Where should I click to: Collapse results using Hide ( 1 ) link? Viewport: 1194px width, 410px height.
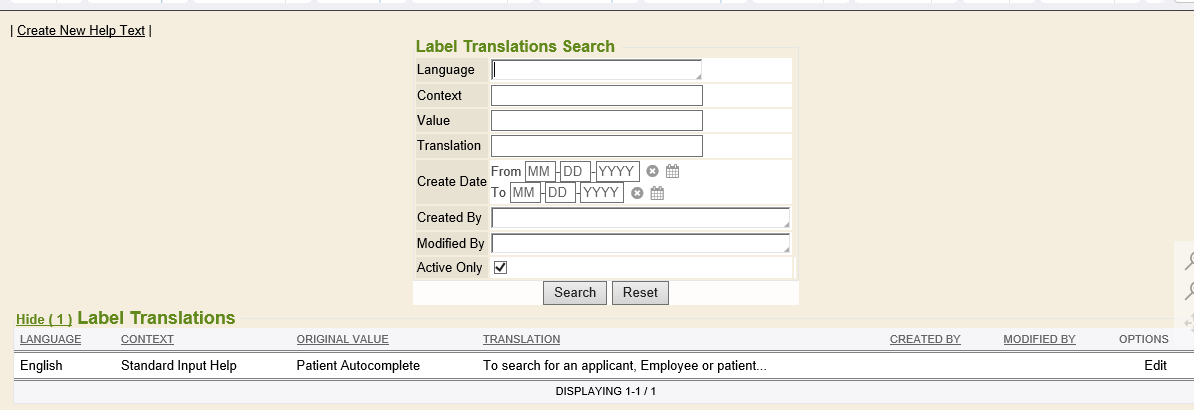[44, 319]
